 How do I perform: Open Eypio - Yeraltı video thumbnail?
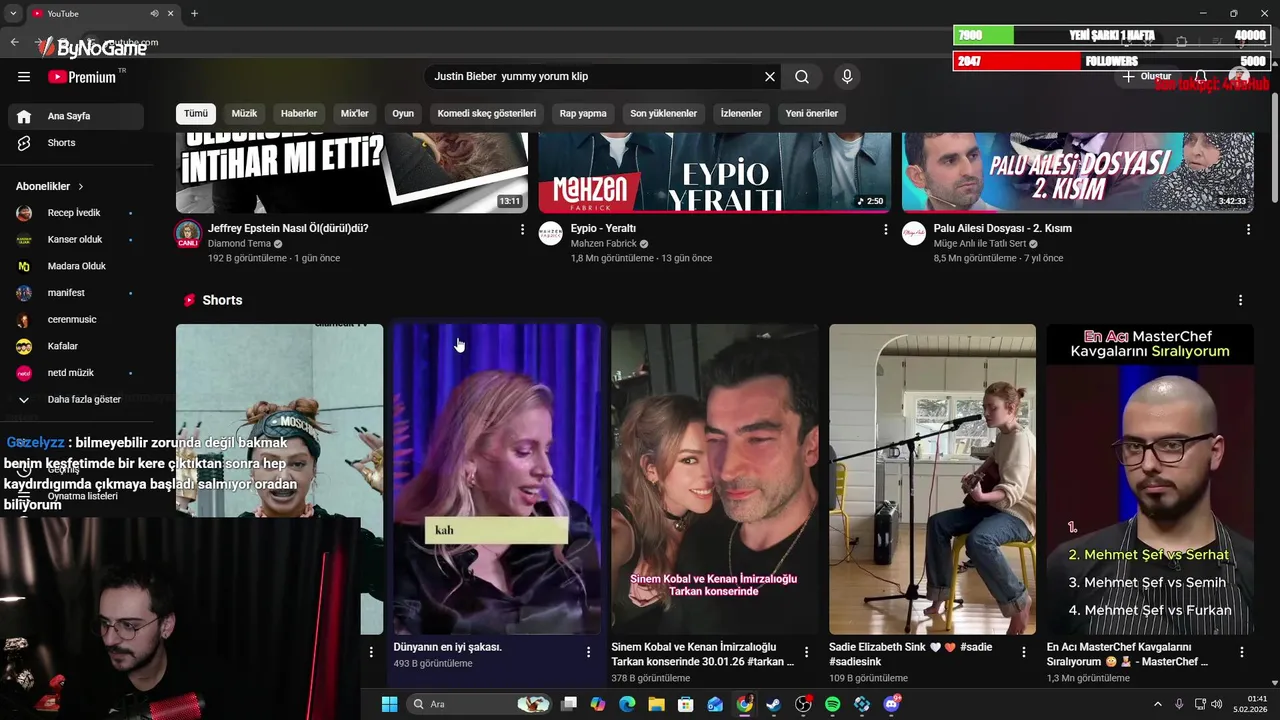pyautogui.click(x=715, y=171)
